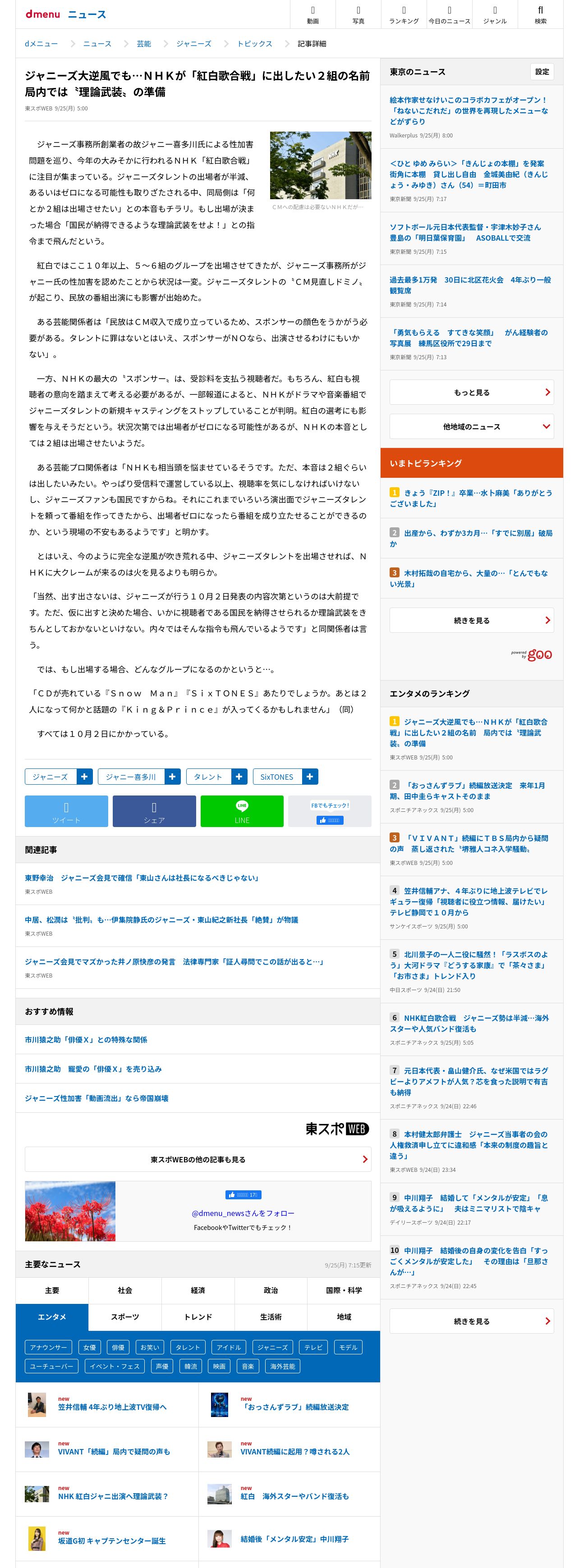
Task: Open ranking #1 きょう『ZIP！』卒業 link
Action: pos(471,498)
